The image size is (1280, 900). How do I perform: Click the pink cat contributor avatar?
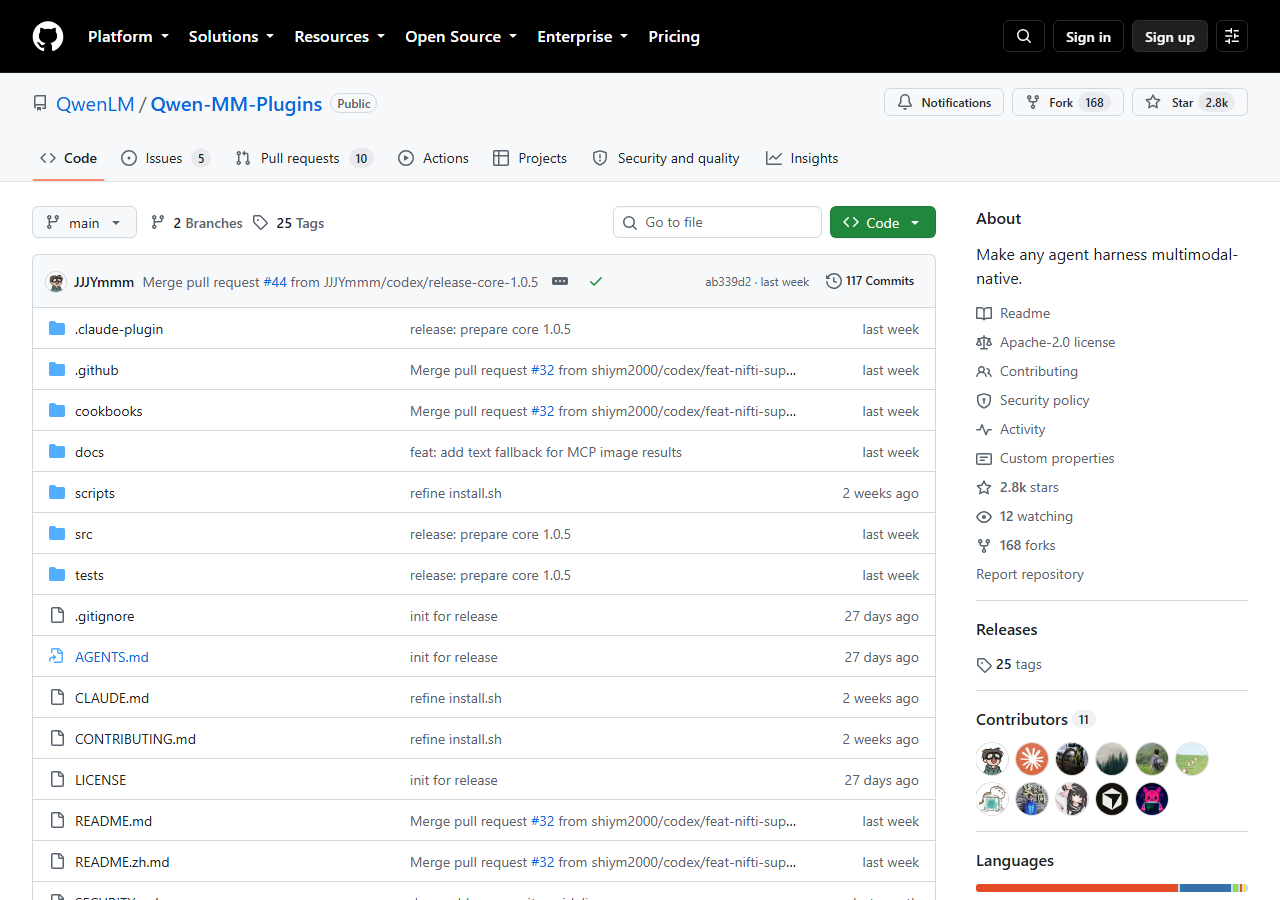click(x=1152, y=799)
